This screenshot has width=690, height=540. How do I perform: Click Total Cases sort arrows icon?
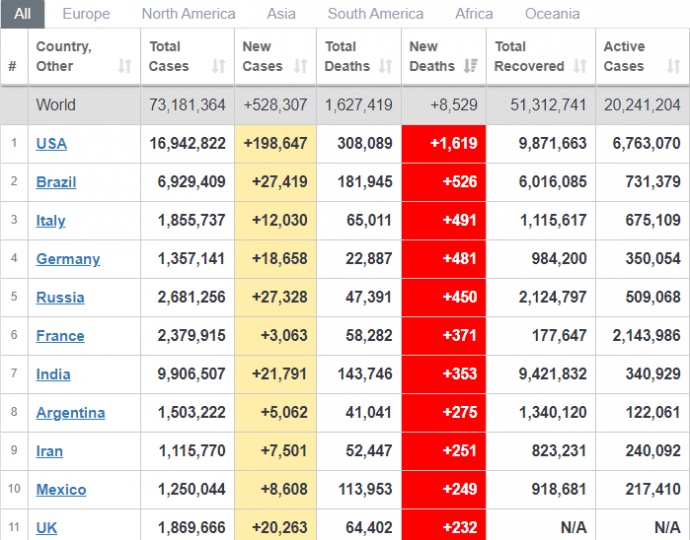pos(218,66)
